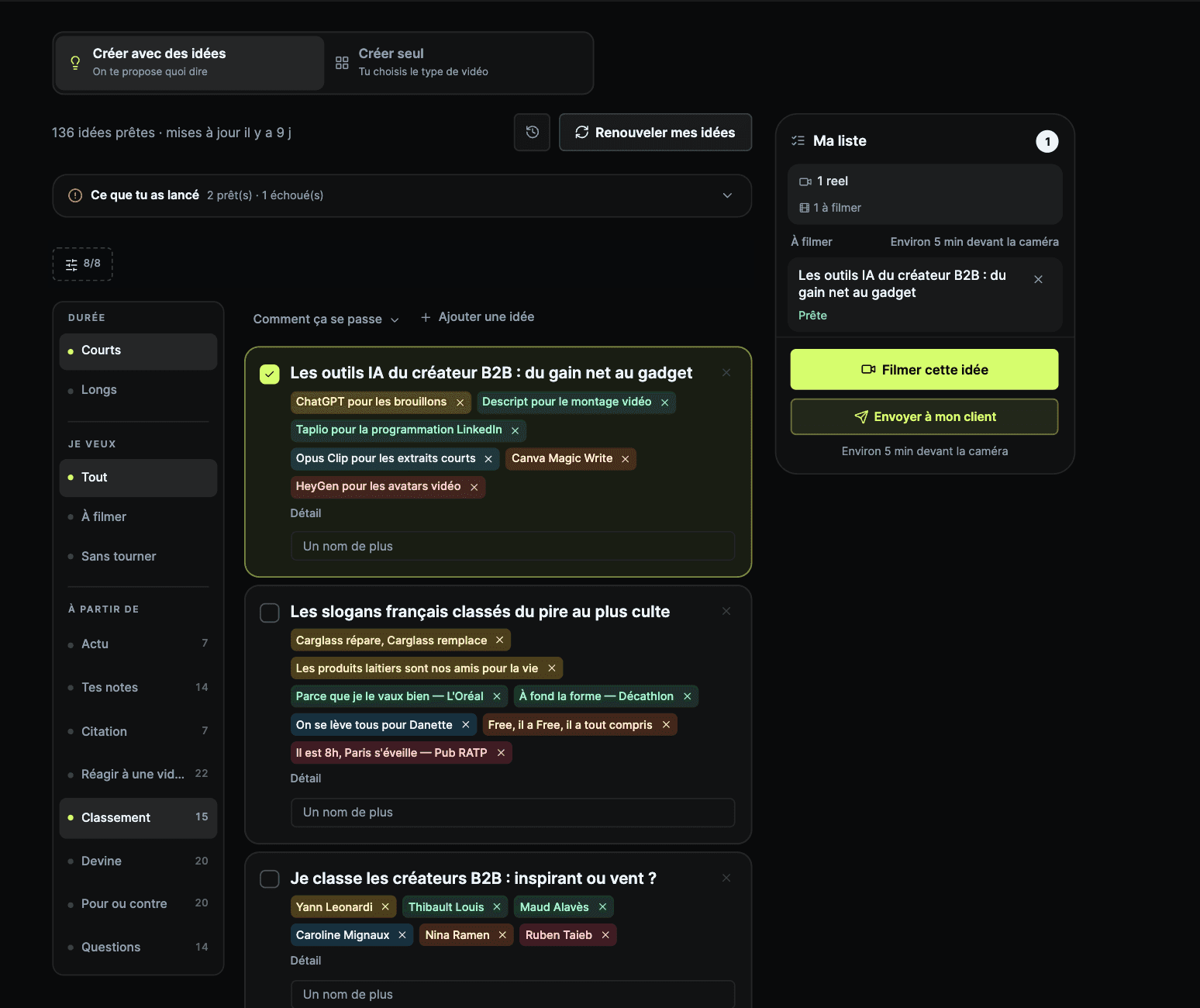This screenshot has width=1200, height=1008.
Task: Filter ideas by Citation source
Action: [138, 731]
